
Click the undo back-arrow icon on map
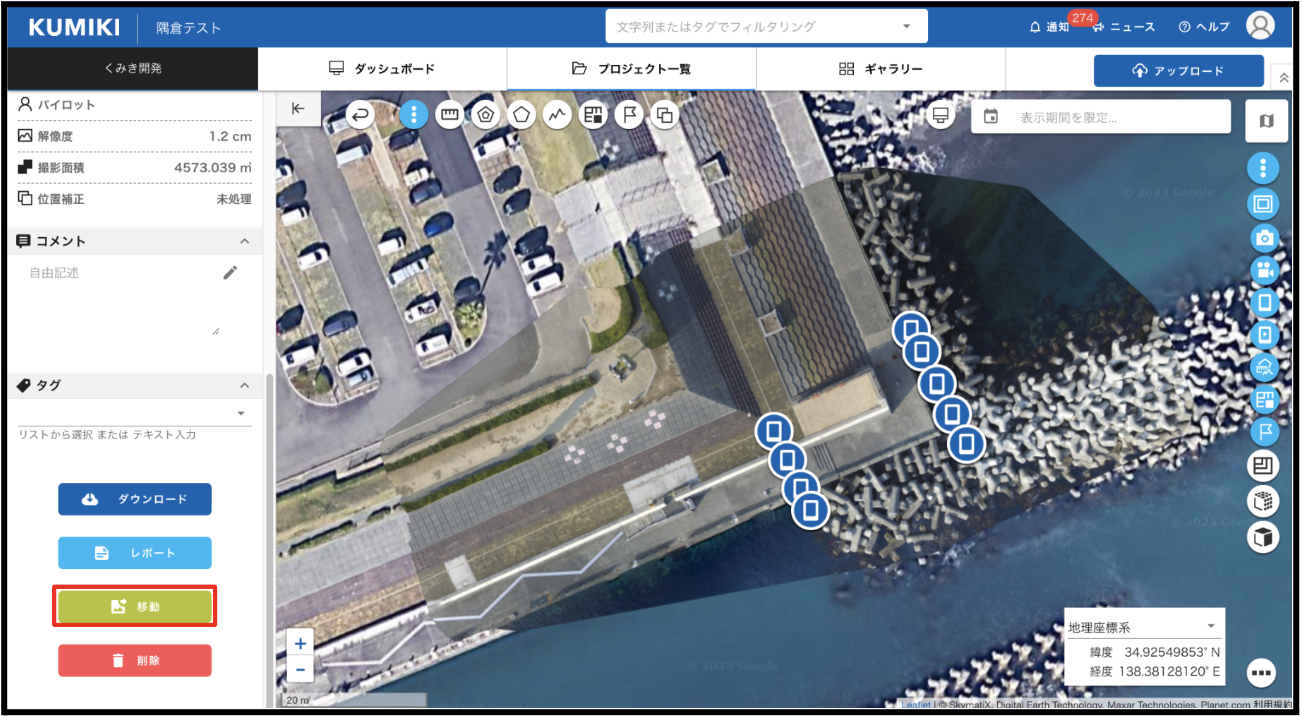tap(361, 115)
